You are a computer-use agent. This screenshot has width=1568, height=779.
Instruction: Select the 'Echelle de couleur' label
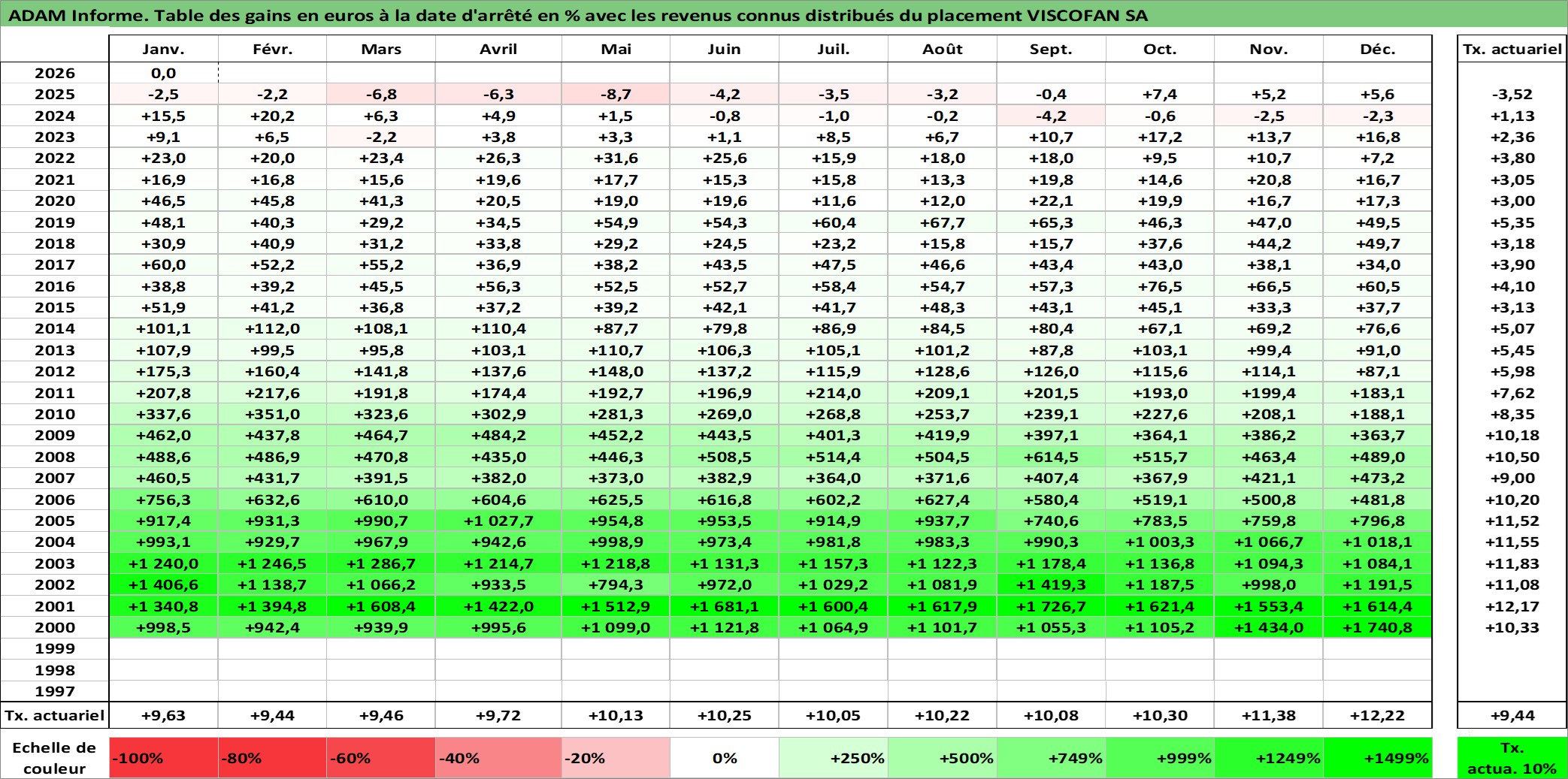(x=55, y=758)
